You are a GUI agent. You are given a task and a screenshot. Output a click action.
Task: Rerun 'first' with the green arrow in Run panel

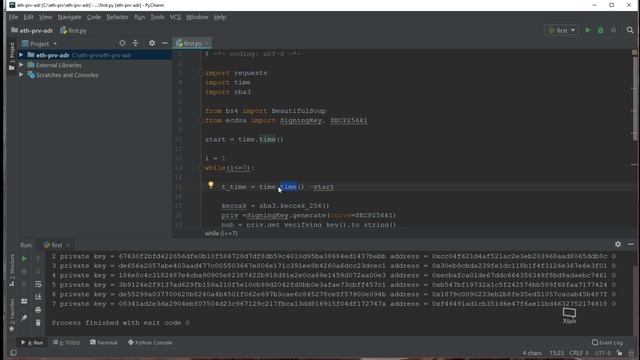tap(24, 259)
